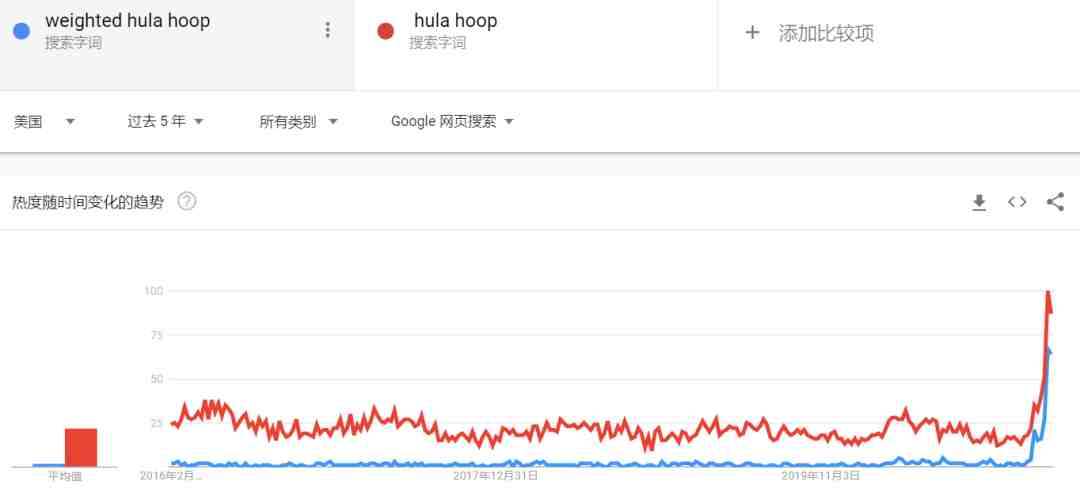Click the 2017年12月31日 axis label
1080x489 pixels.
(497, 476)
